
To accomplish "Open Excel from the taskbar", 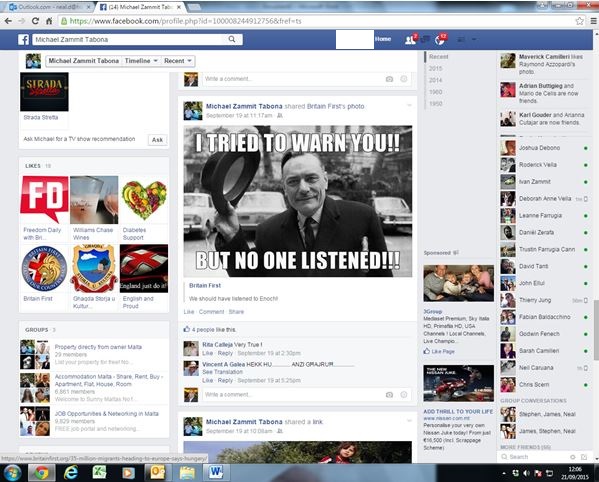I will click(99, 473).
